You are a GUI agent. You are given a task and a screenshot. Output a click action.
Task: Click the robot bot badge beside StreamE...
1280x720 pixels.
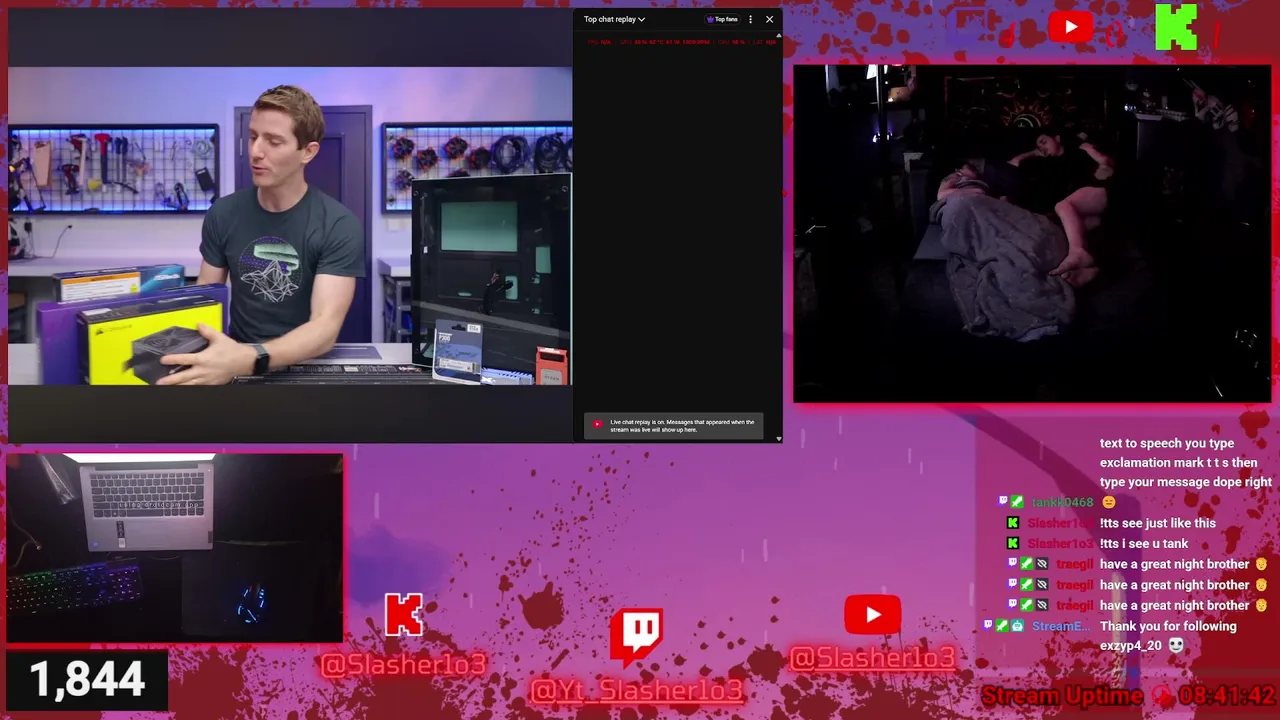[1017, 626]
